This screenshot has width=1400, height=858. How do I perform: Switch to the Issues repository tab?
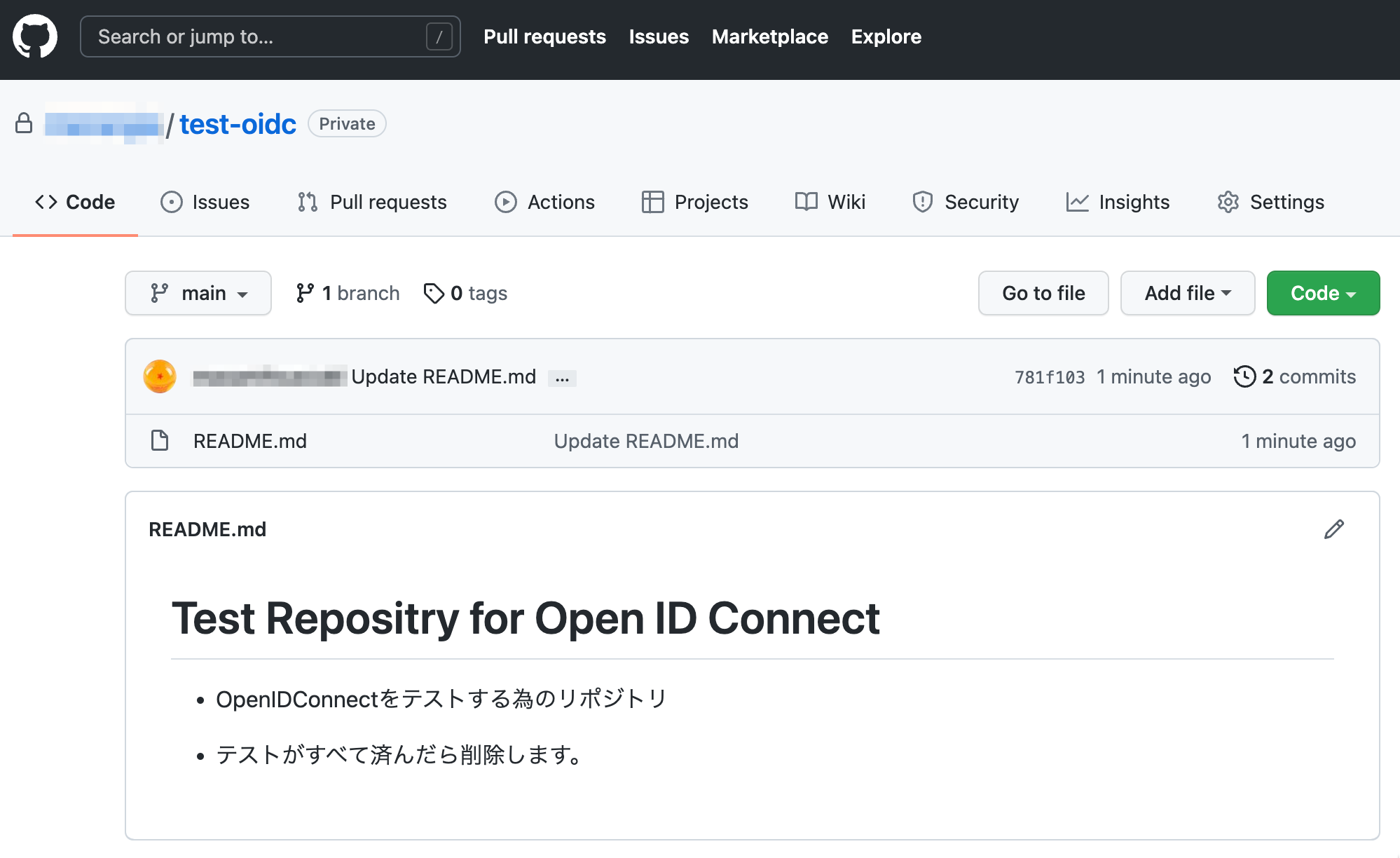[205, 202]
